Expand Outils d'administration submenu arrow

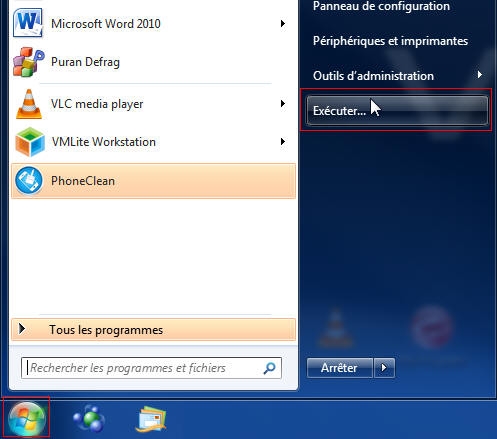(x=480, y=75)
